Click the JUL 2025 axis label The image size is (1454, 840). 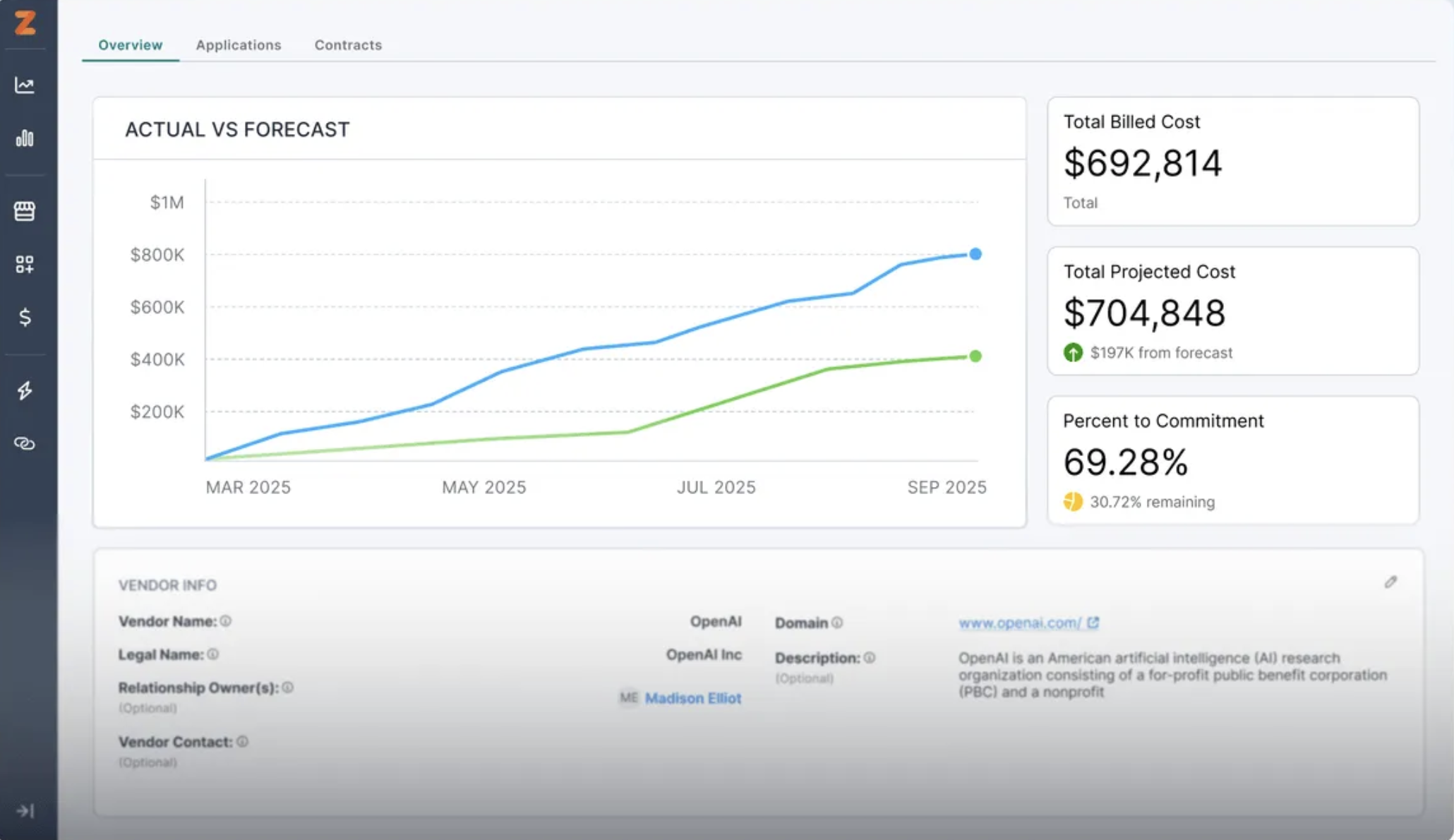coord(716,487)
